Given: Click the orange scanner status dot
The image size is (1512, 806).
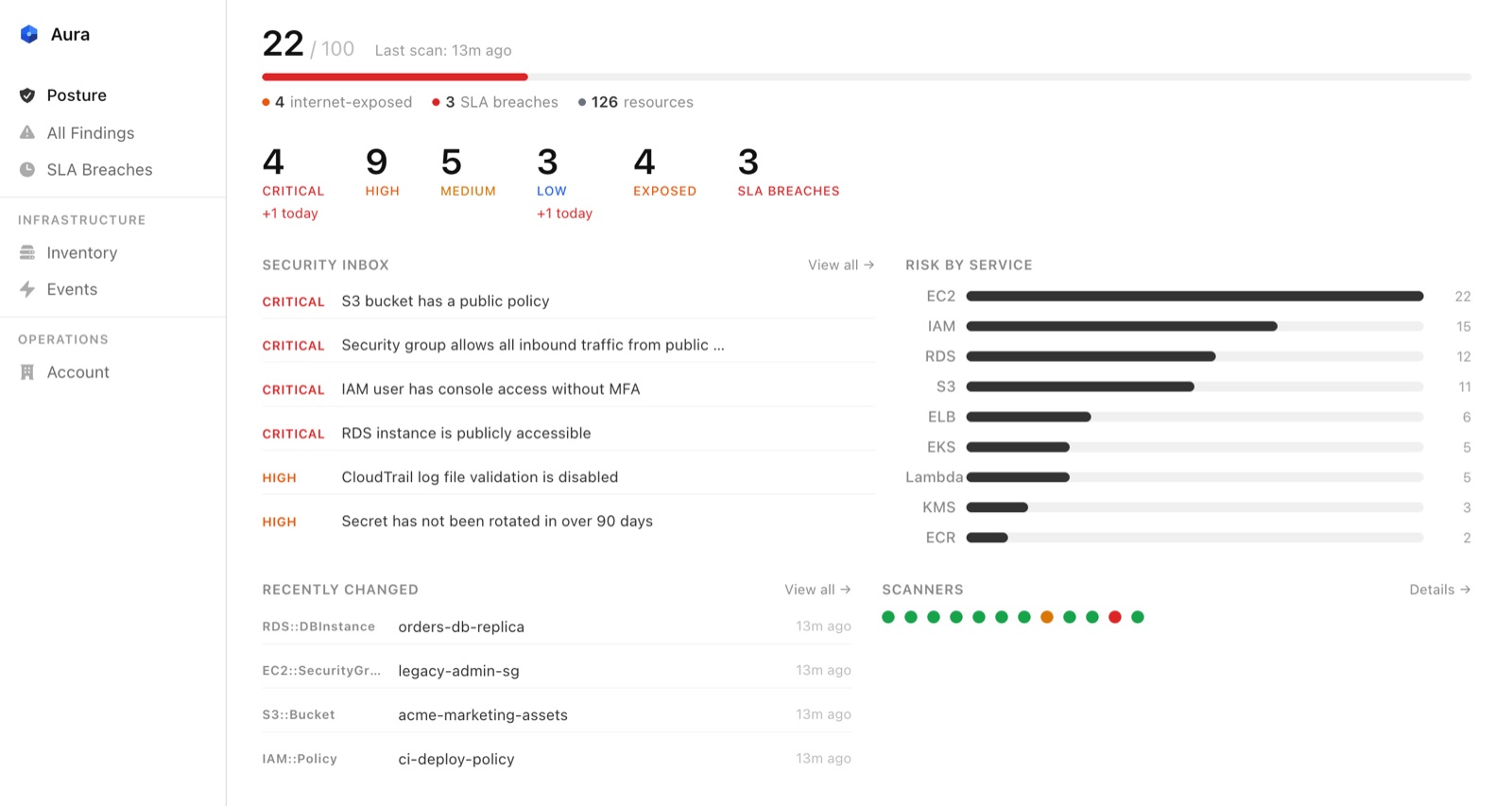Looking at the screenshot, I should 1047,617.
